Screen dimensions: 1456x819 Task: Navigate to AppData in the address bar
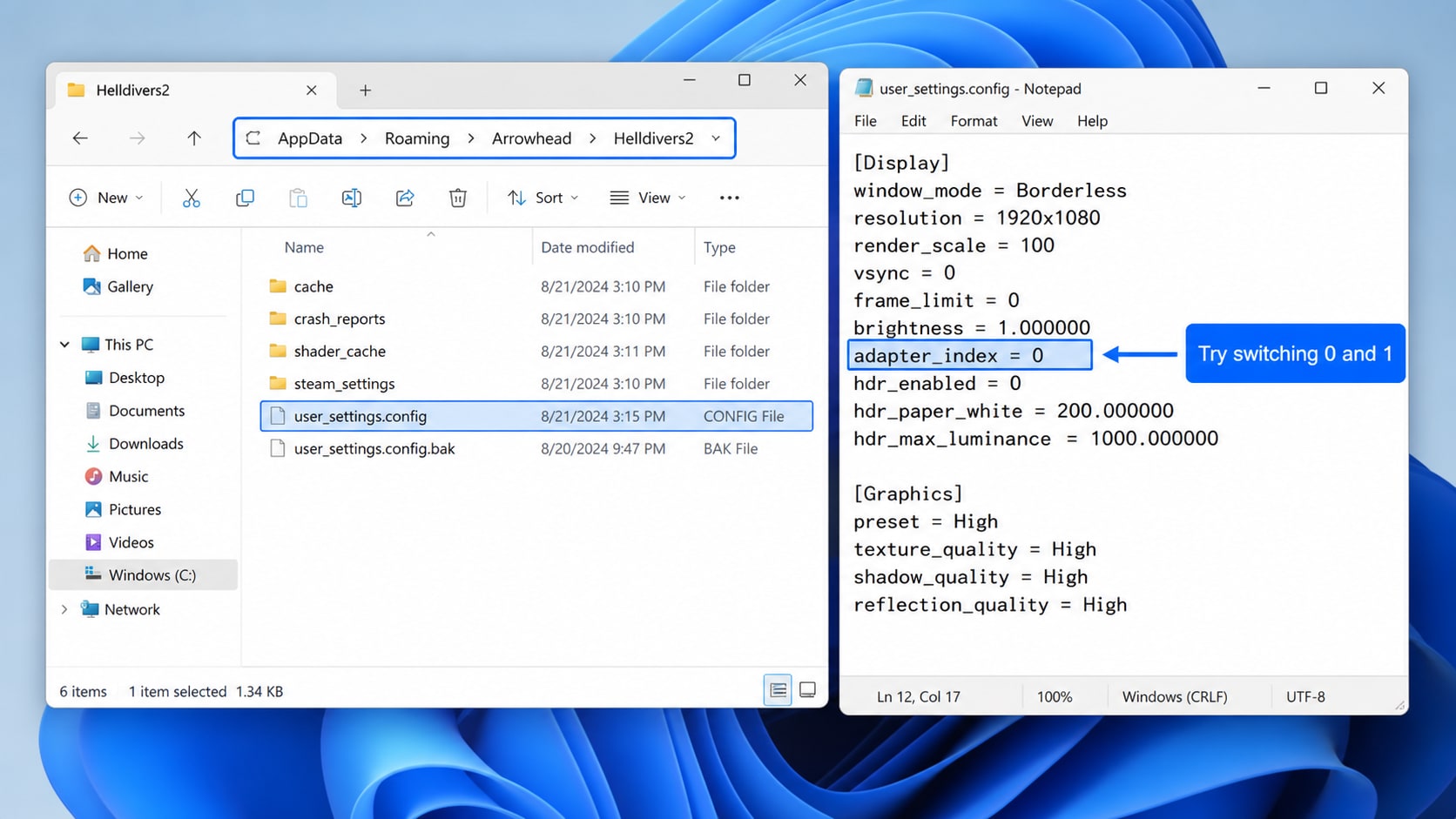(310, 138)
